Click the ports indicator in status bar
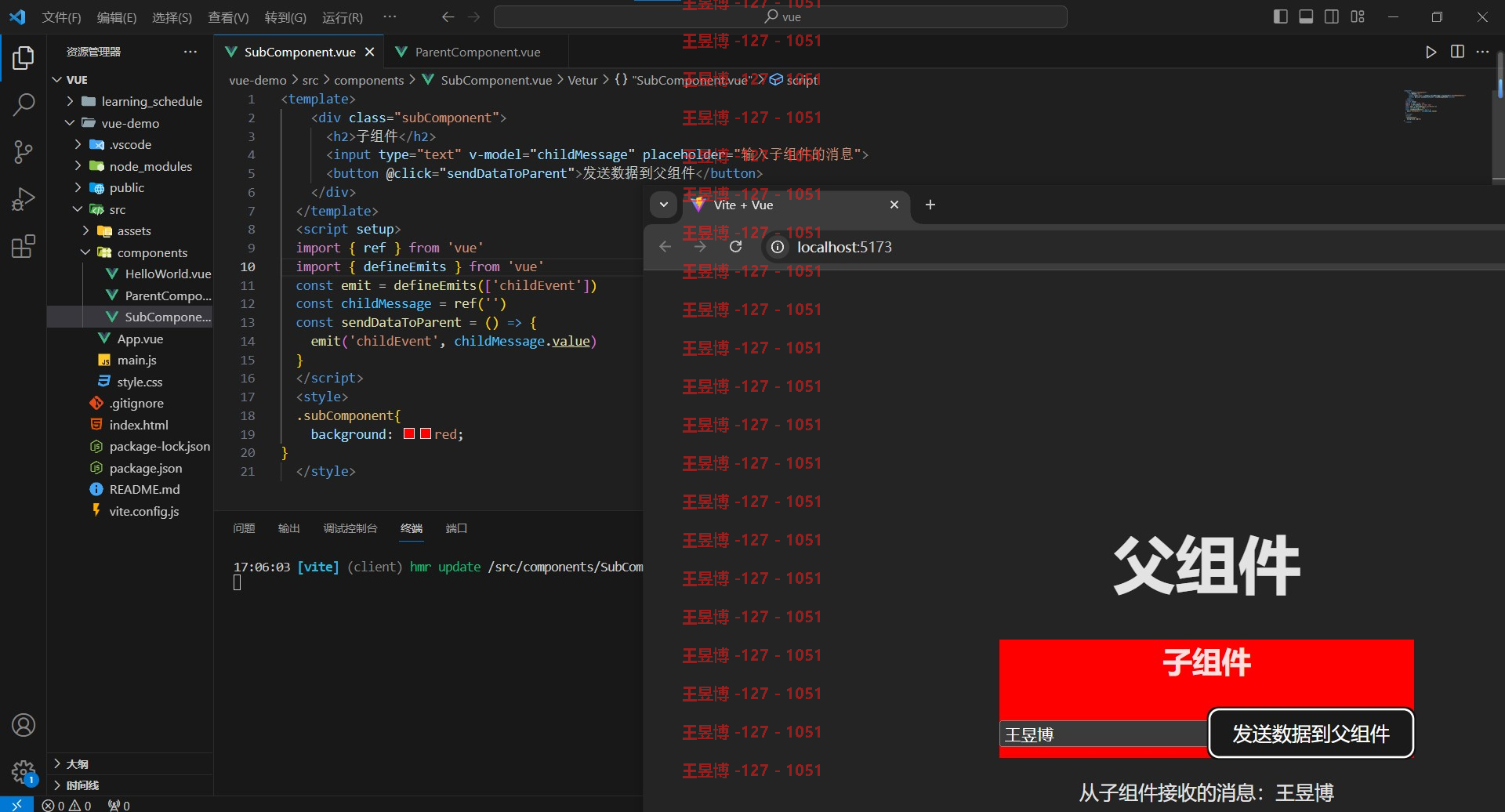 pos(119,805)
